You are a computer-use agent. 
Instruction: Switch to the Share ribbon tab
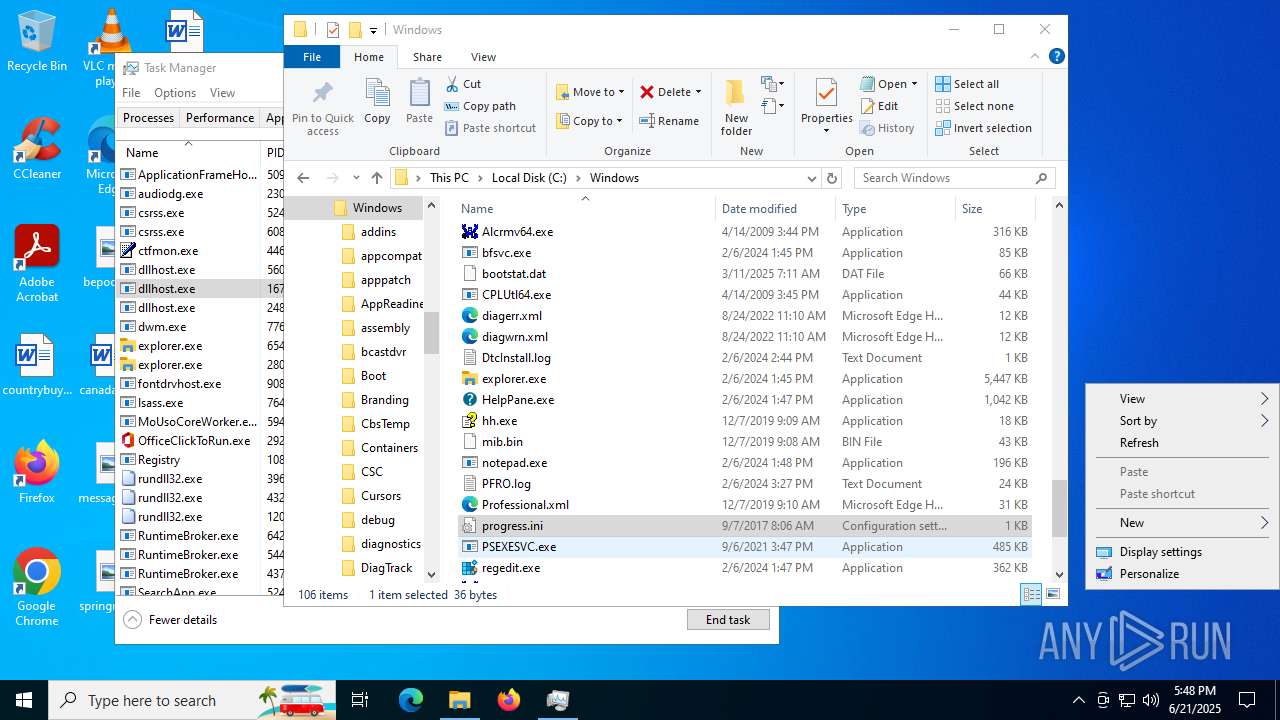427,57
